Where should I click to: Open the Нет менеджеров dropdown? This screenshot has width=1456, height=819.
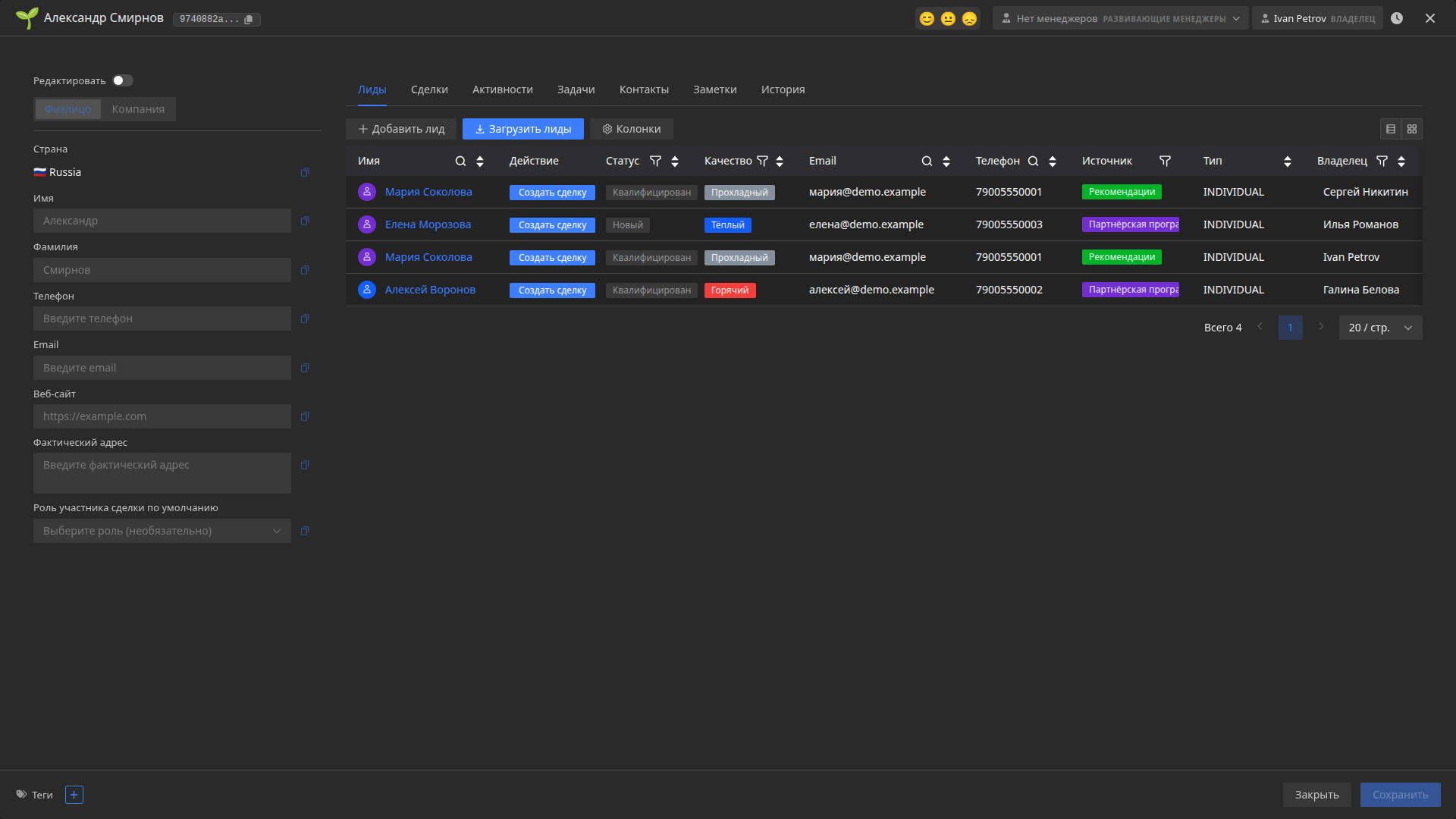[1120, 18]
